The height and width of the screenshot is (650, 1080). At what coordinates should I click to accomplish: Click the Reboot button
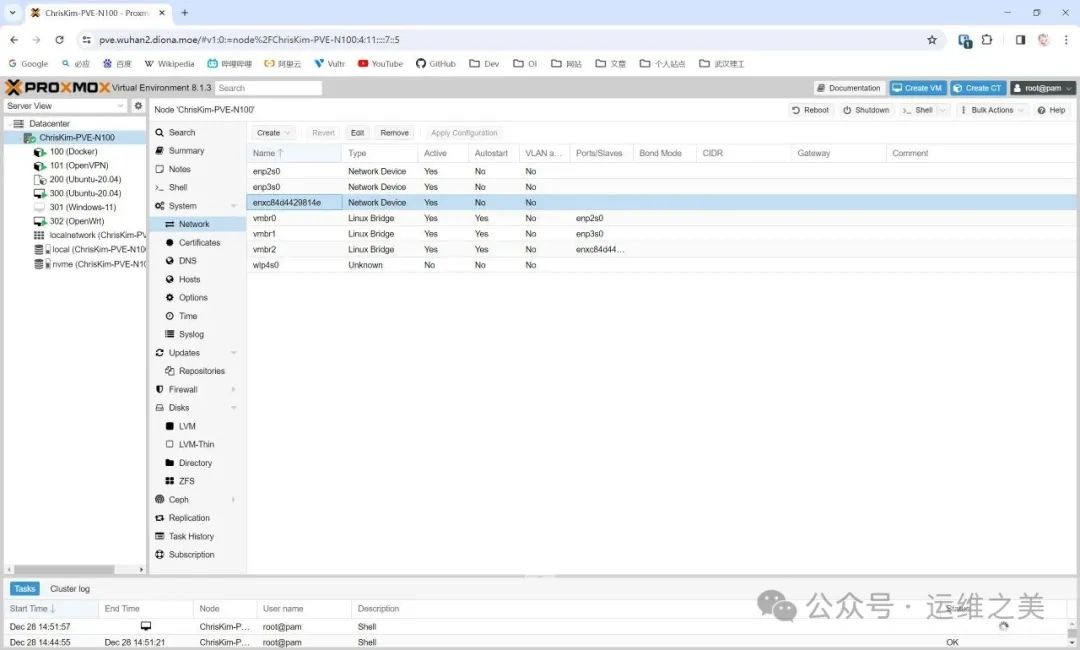[x=810, y=110]
